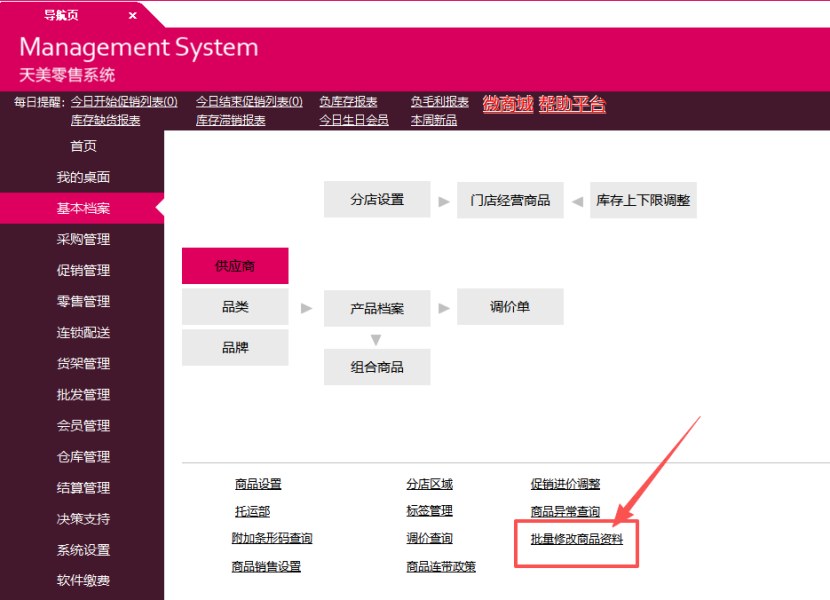Image resolution: width=830 pixels, height=600 pixels.
Task: Open the 附加条形码查询 link
Action: 272,539
